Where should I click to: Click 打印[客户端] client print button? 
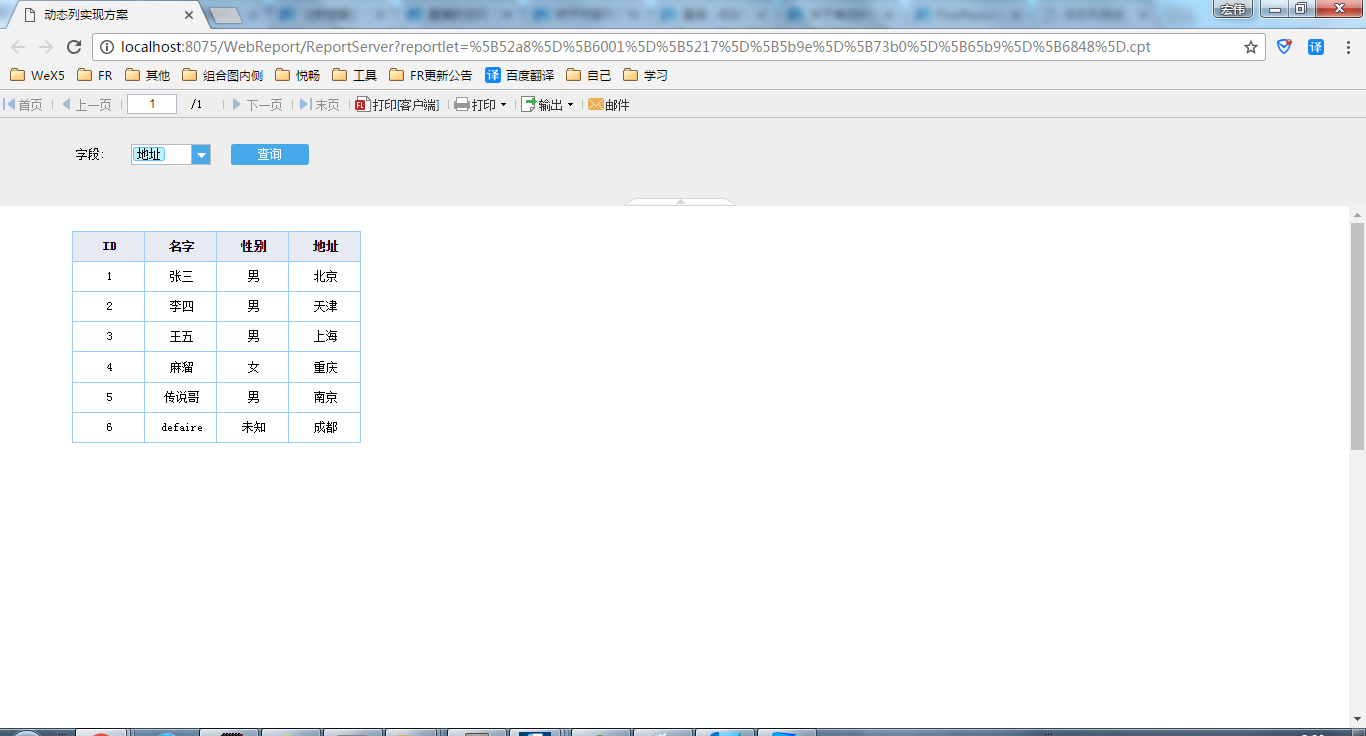397,104
